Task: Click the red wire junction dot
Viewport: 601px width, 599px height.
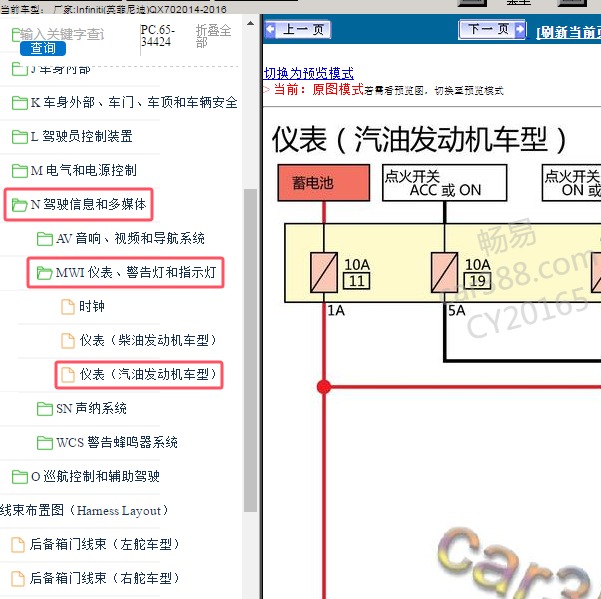Action: (x=324, y=387)
